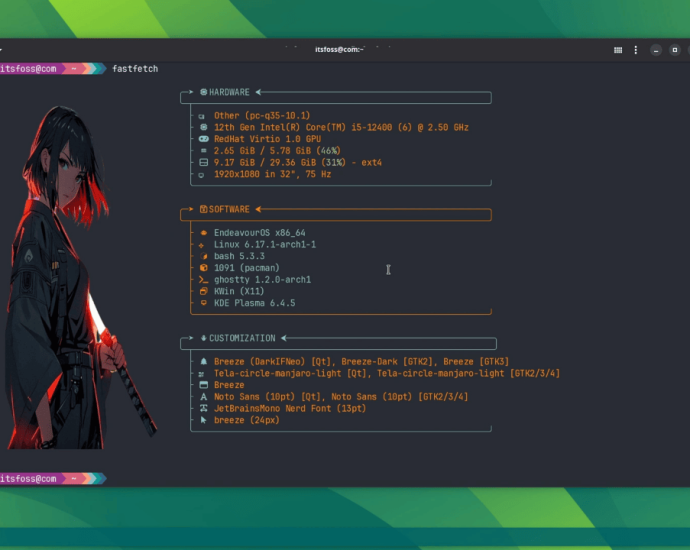690x550 pixels.
Task: Click 1091 (pacman) text
Action: click(x=246, y=268)
